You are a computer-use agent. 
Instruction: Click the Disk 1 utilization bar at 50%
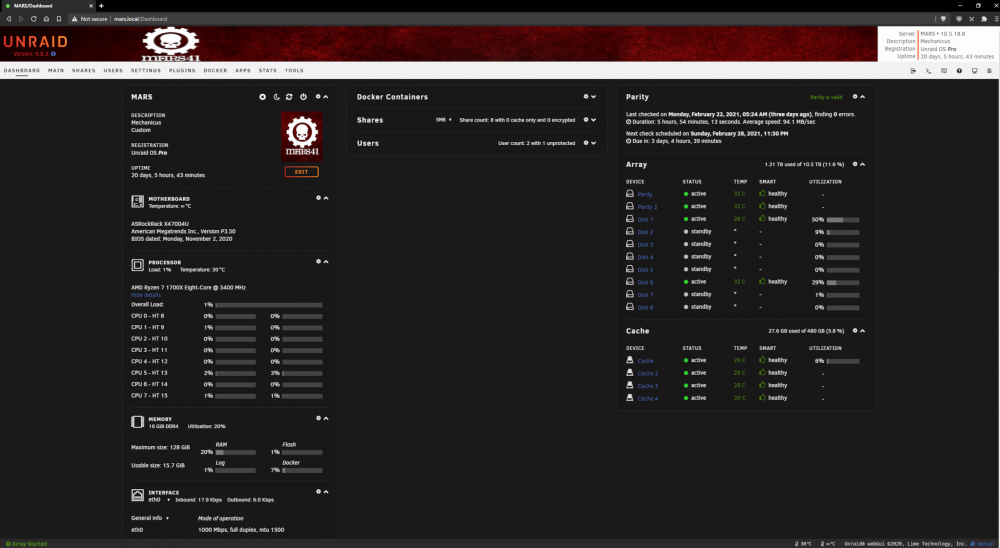pos(843,219)
